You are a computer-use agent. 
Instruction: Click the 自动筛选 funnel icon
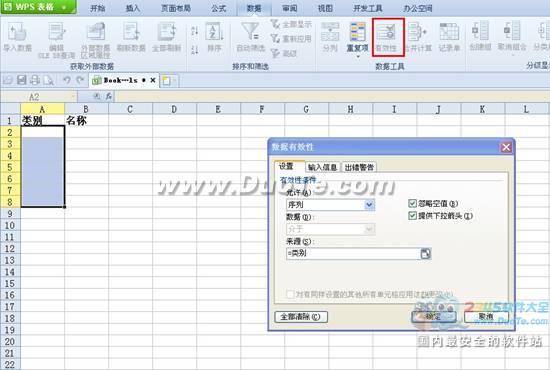click(250, 32)
